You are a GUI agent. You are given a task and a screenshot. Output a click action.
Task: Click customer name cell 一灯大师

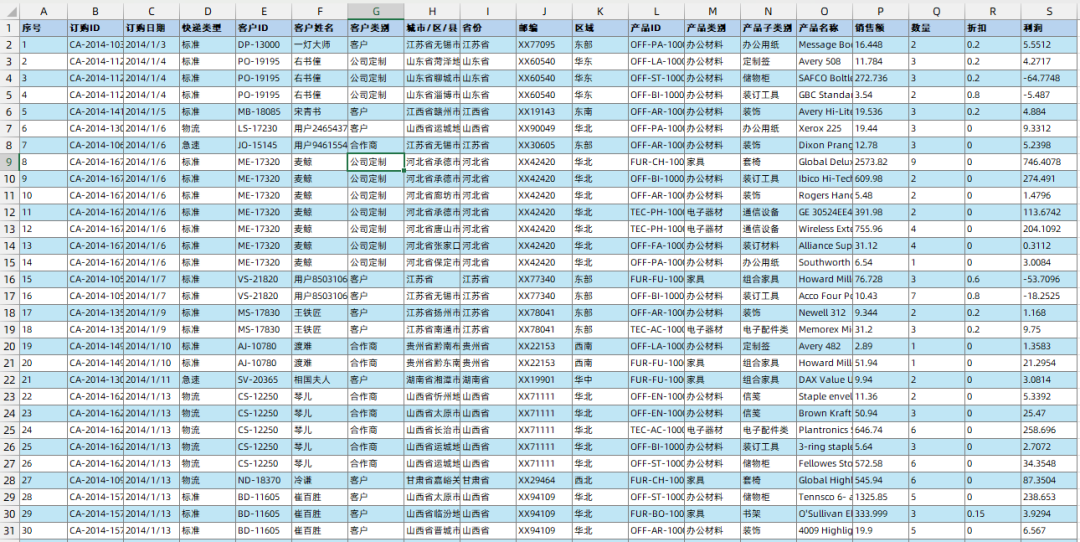pyautogui.click(x=320, y=45)
